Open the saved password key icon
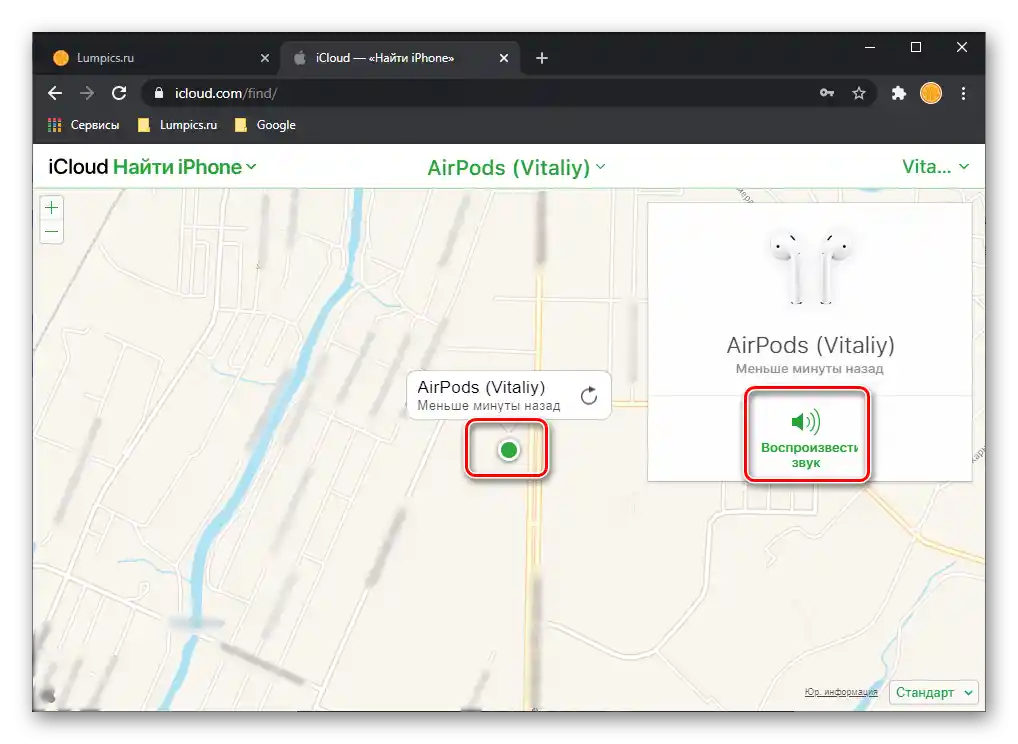1018x744 pixels. (826, 93)
